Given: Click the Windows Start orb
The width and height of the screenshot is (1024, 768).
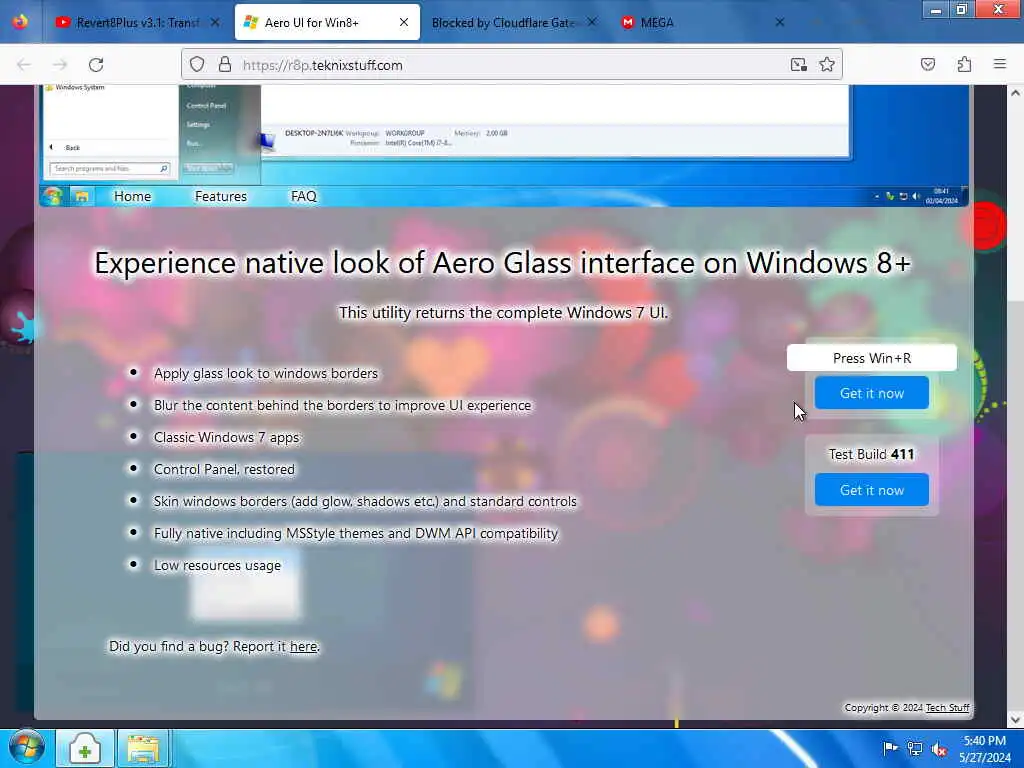Looking at the screenshot, I should point(26,748).
